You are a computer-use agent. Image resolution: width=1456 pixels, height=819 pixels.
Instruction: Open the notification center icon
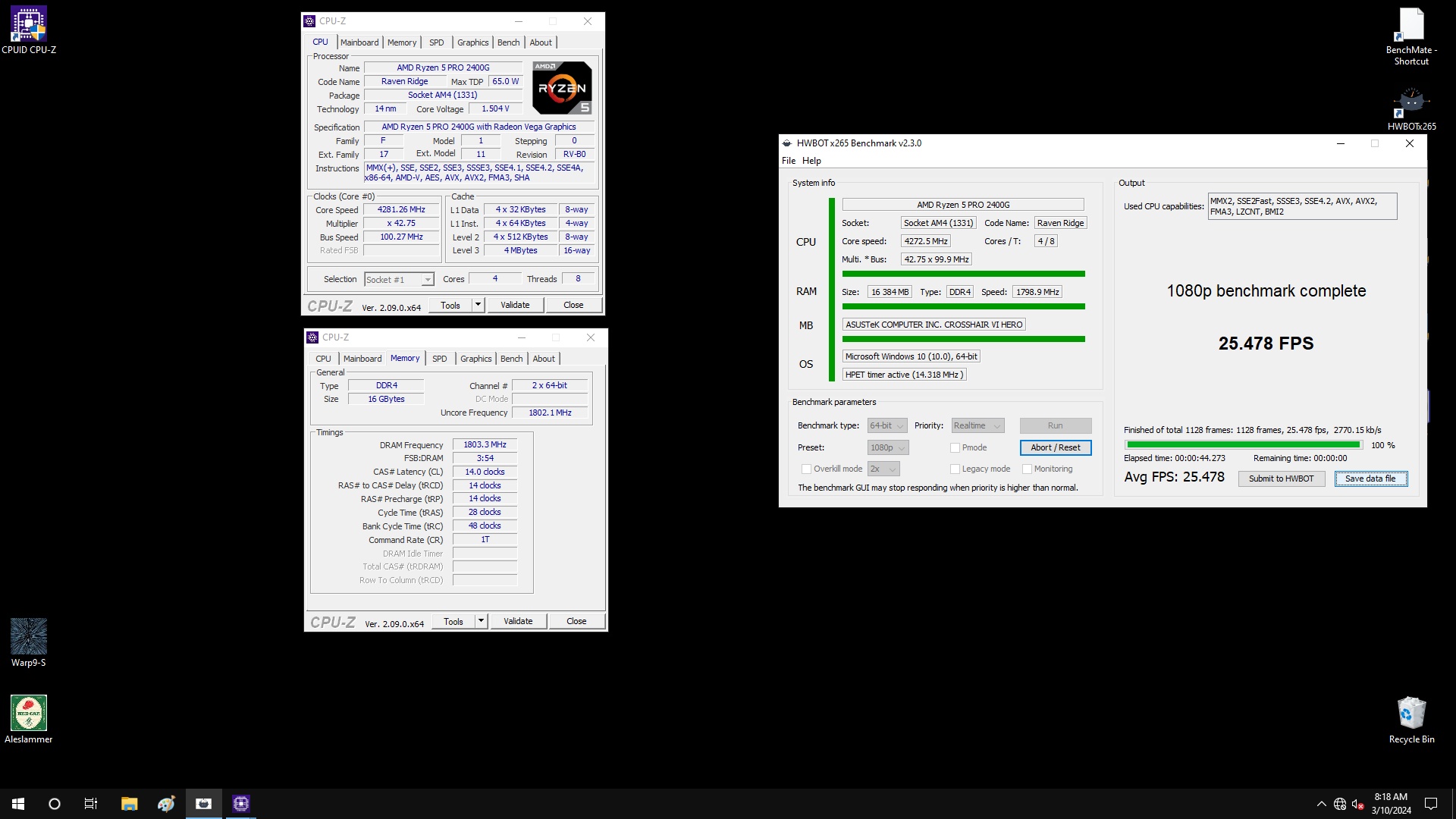coord(1431,804)
